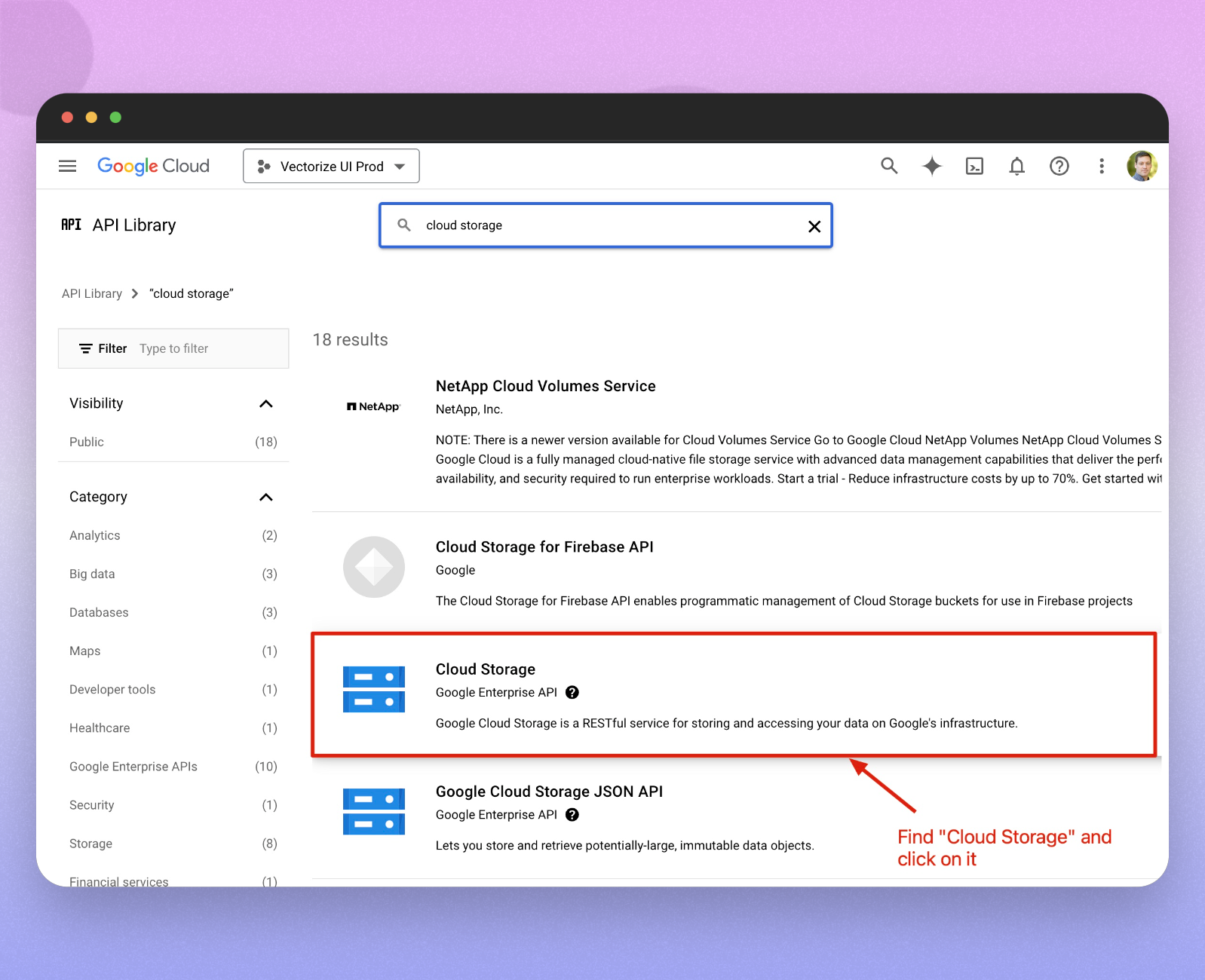
Task: Click the NetApp logo thumbnail
Action: pos(373,406)
